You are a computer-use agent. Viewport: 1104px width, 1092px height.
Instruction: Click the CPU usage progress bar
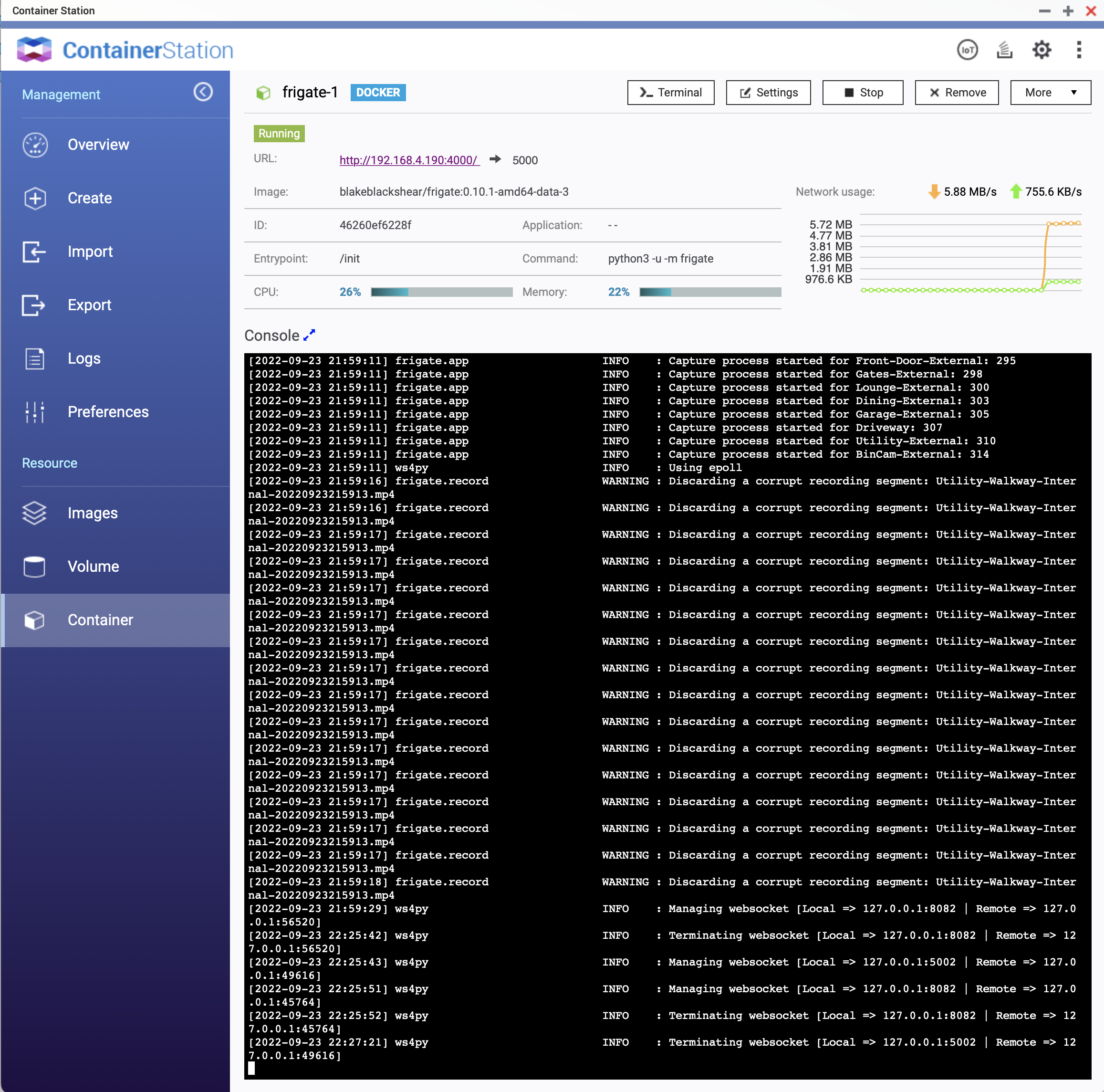pyautogui.click(x=441, y=292)
